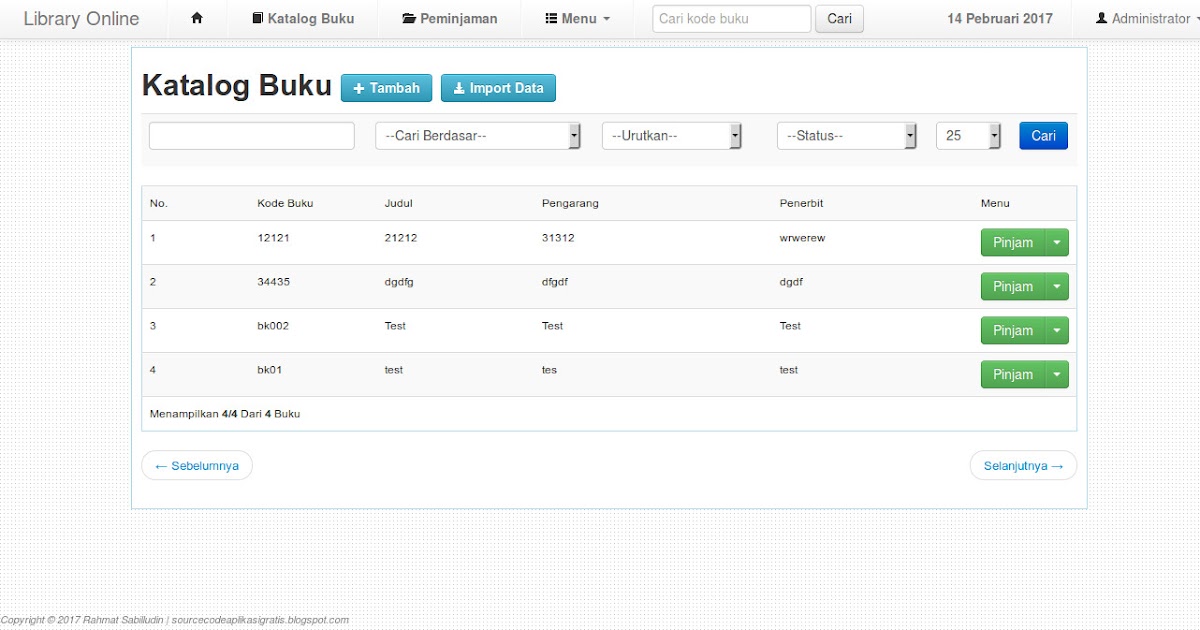Open the Menu dropdown in the navbar

[578, 18]
